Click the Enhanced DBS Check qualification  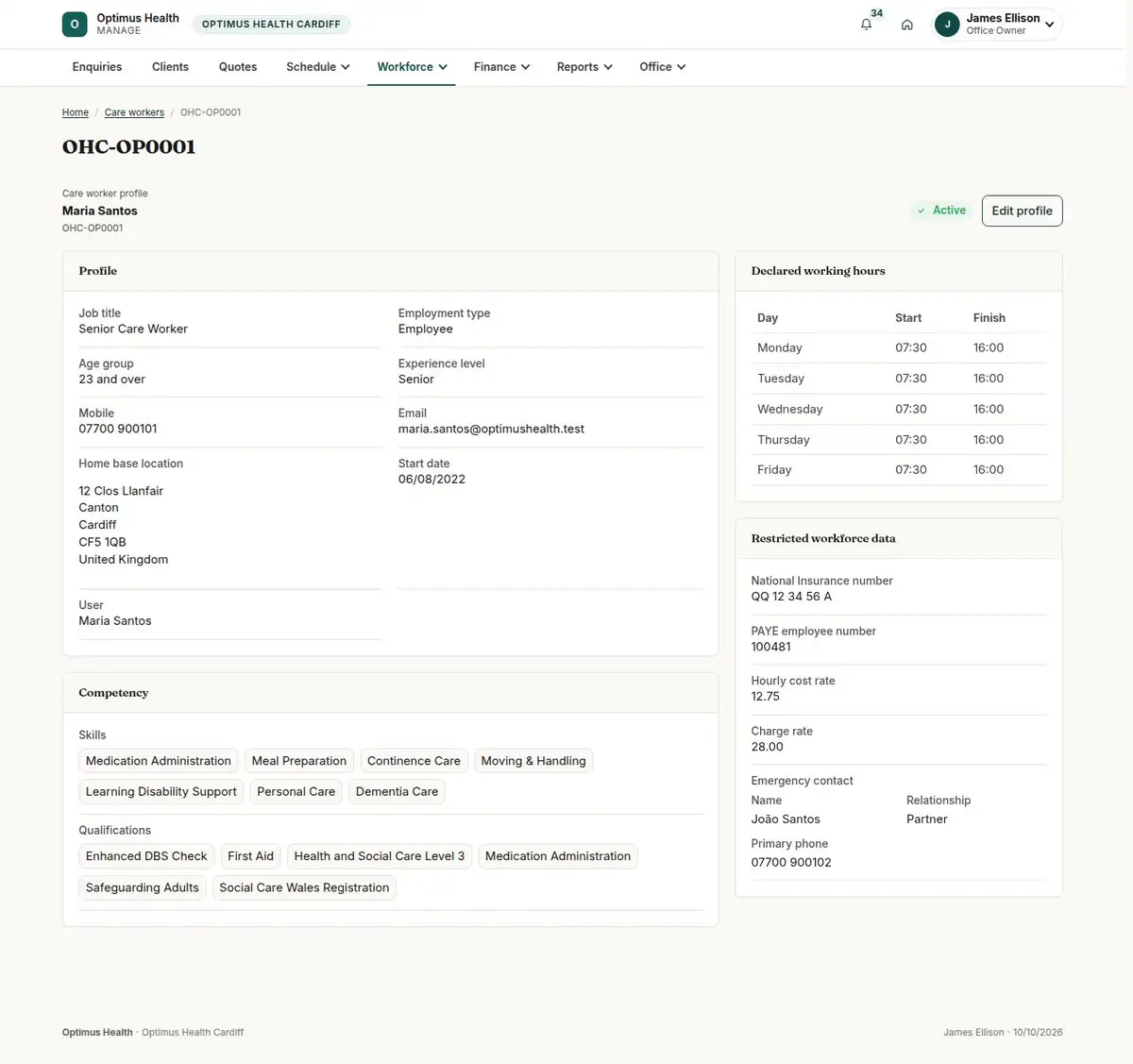[146, 856]
